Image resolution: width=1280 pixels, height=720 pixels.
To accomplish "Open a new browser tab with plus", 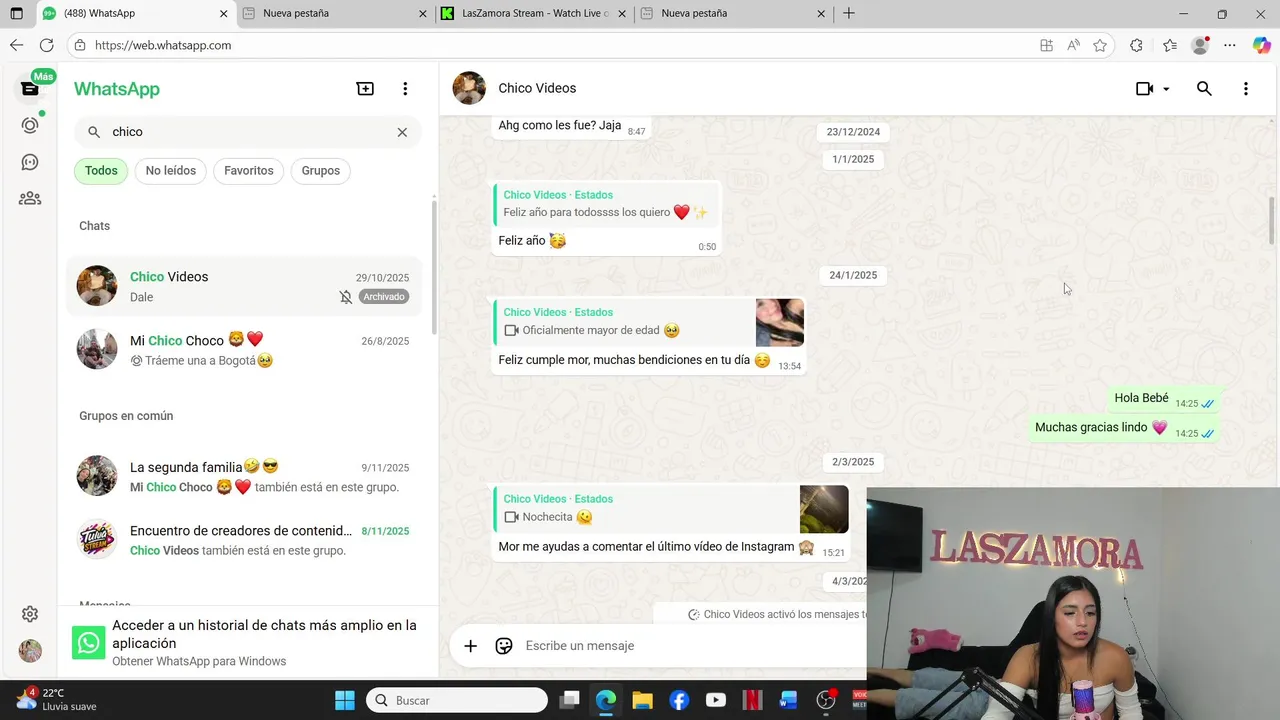I will click(849, 13).
